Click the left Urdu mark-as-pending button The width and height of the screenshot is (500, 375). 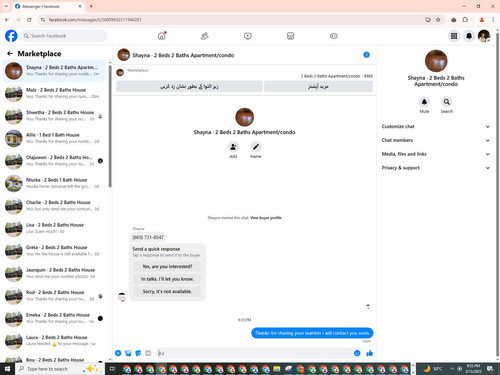(x=189, y=86)
